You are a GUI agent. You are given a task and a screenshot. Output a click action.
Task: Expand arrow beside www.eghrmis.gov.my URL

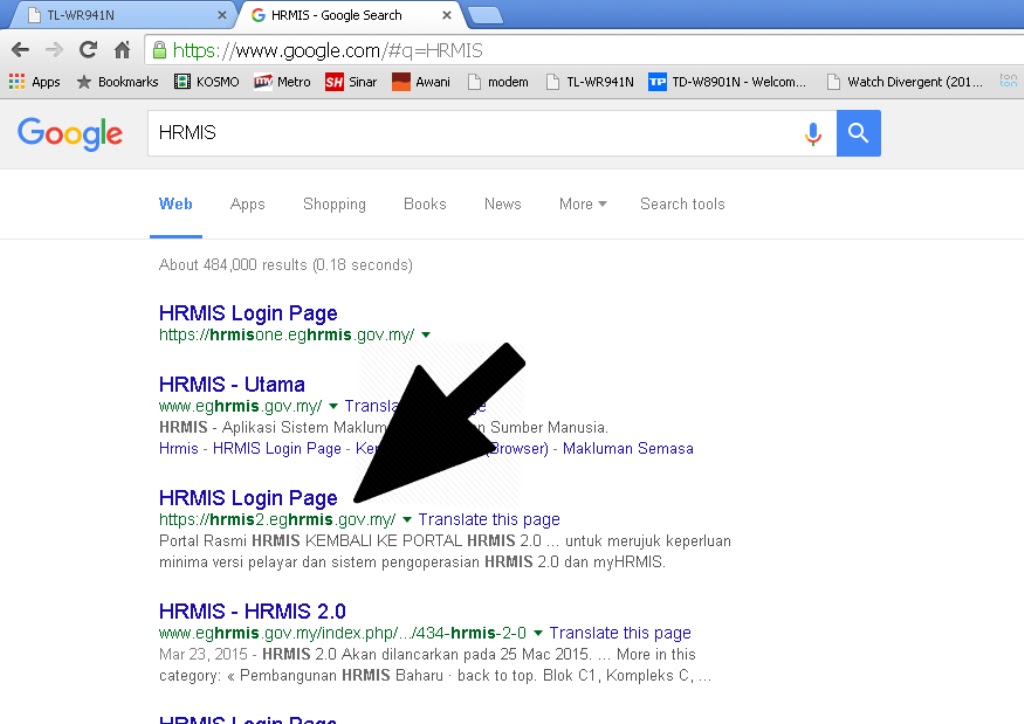coord(333,406)
